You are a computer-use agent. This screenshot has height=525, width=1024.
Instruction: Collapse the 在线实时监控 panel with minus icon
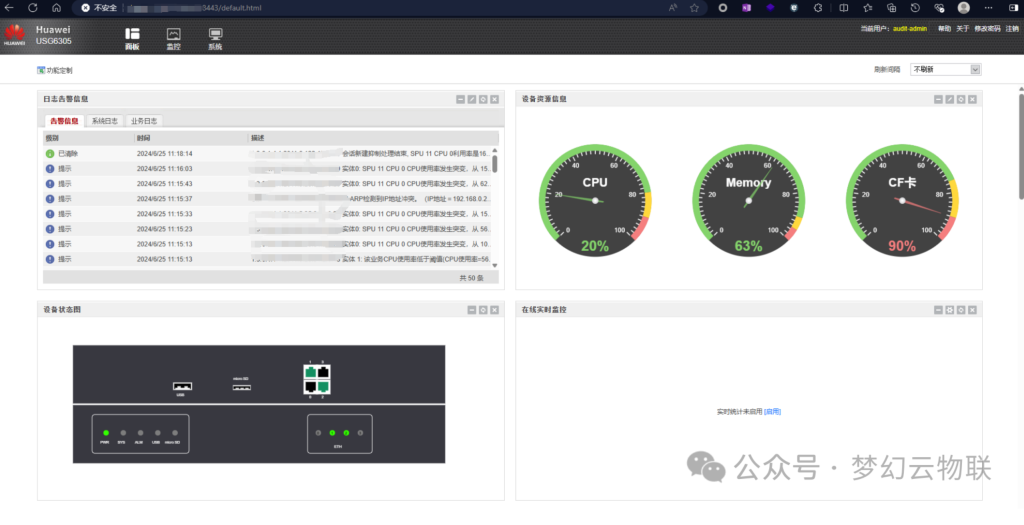pyautogui.click(x=938, y=310)
